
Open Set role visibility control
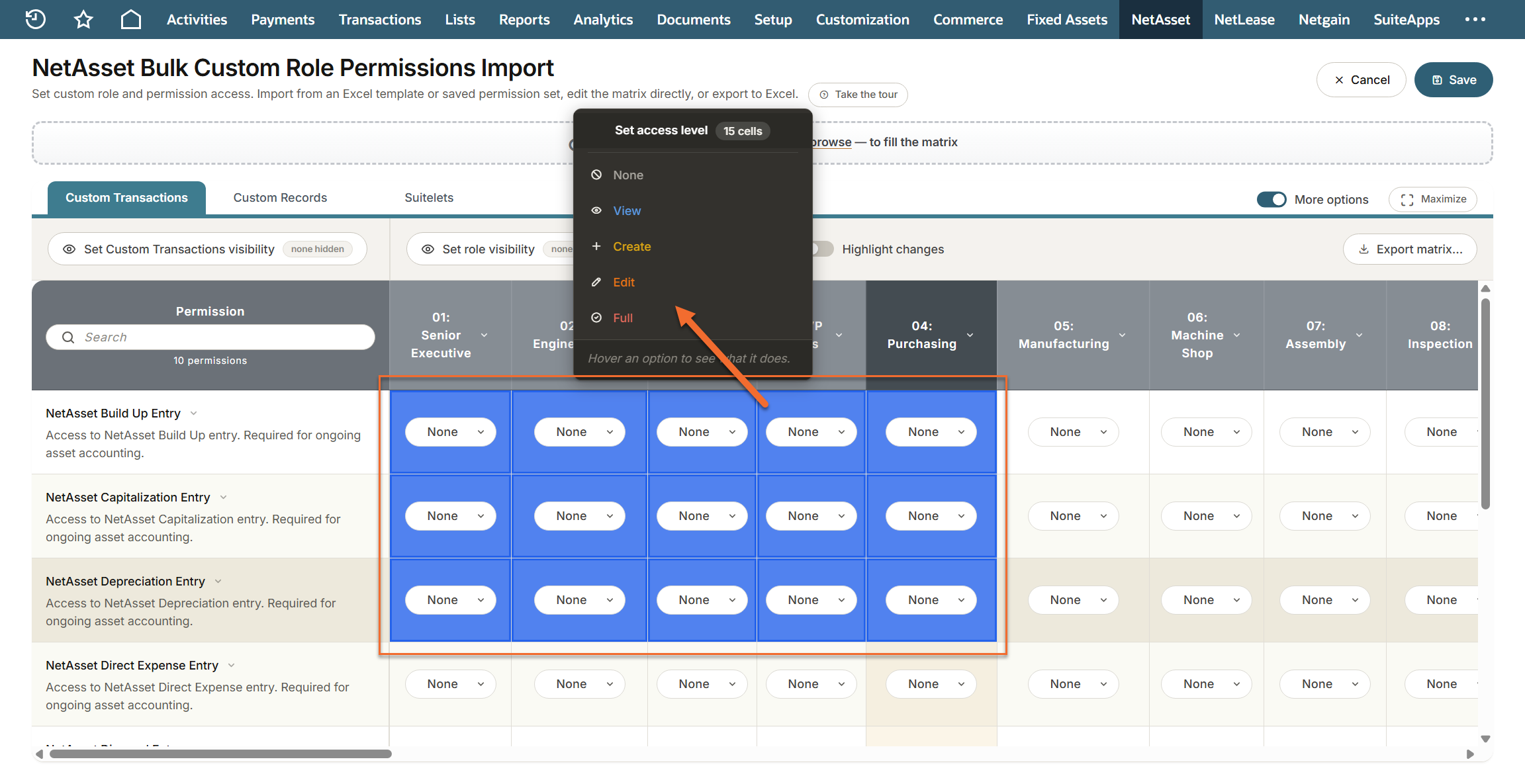pyautogui.click(x=490, y=249)
